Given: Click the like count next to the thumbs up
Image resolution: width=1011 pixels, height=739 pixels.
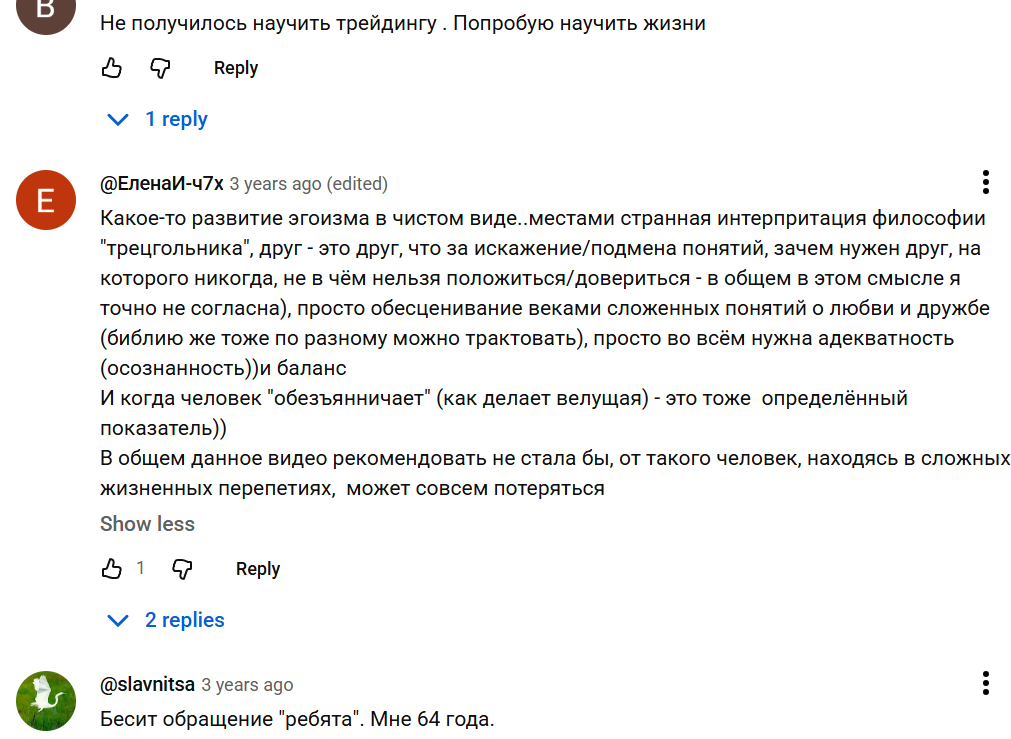Looking at the screenshot, I should (140, 568).
